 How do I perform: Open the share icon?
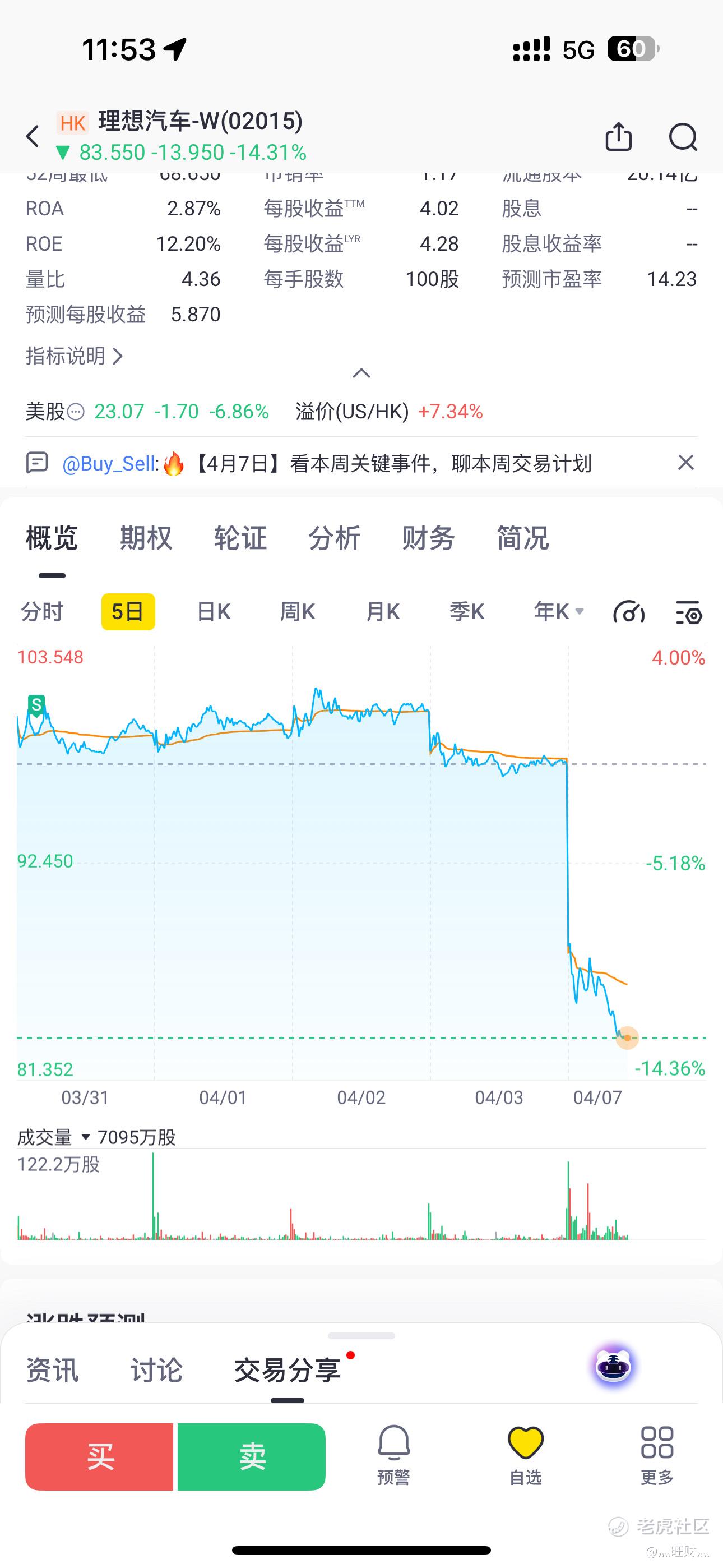[619, 136]
